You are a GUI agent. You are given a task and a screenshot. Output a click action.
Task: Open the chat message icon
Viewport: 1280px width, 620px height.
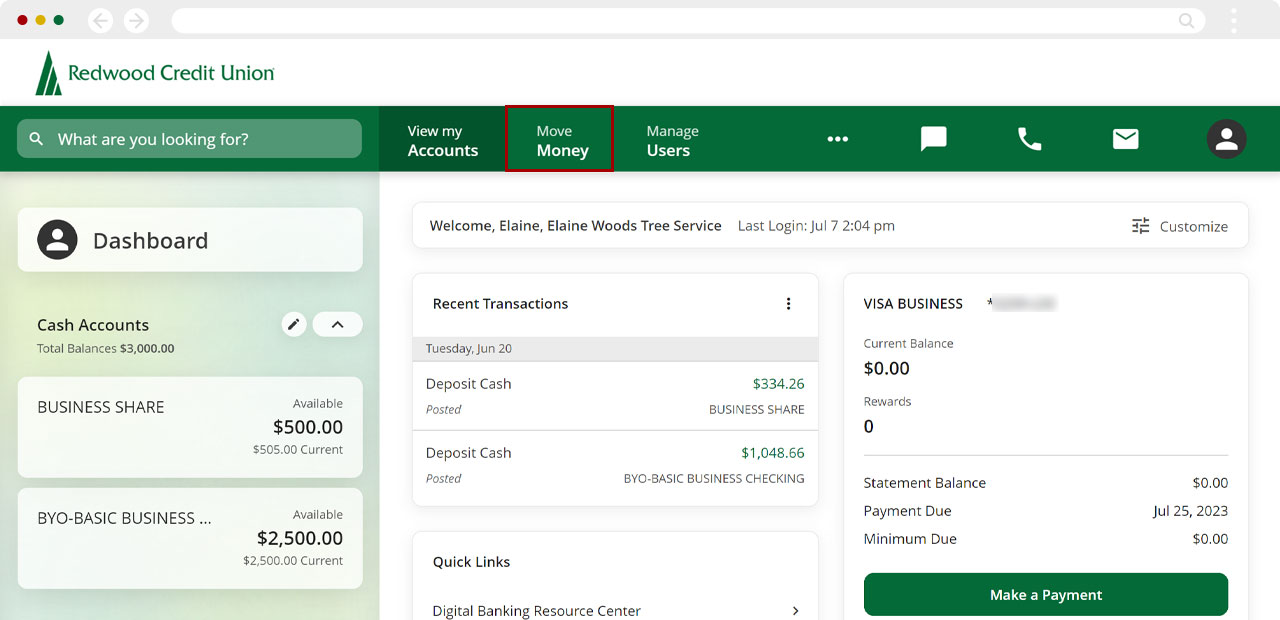[x=934, y=139]
